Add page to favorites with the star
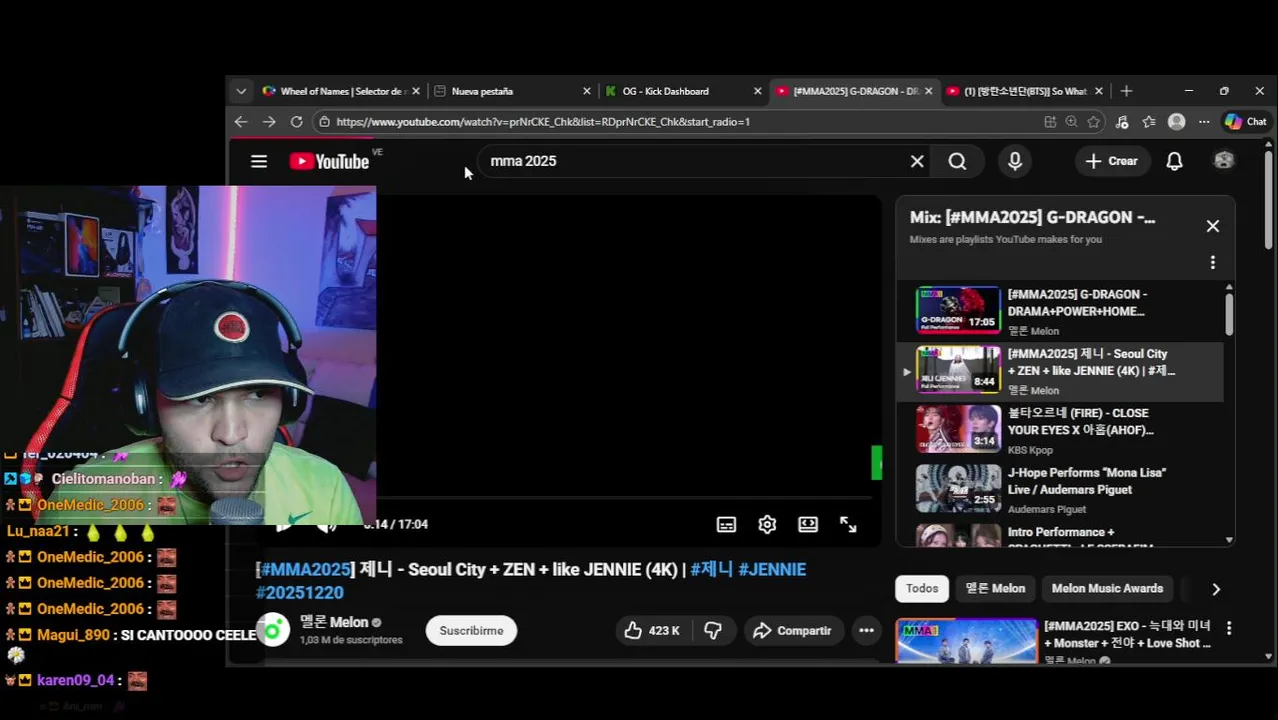 (x=1094, y=122)
